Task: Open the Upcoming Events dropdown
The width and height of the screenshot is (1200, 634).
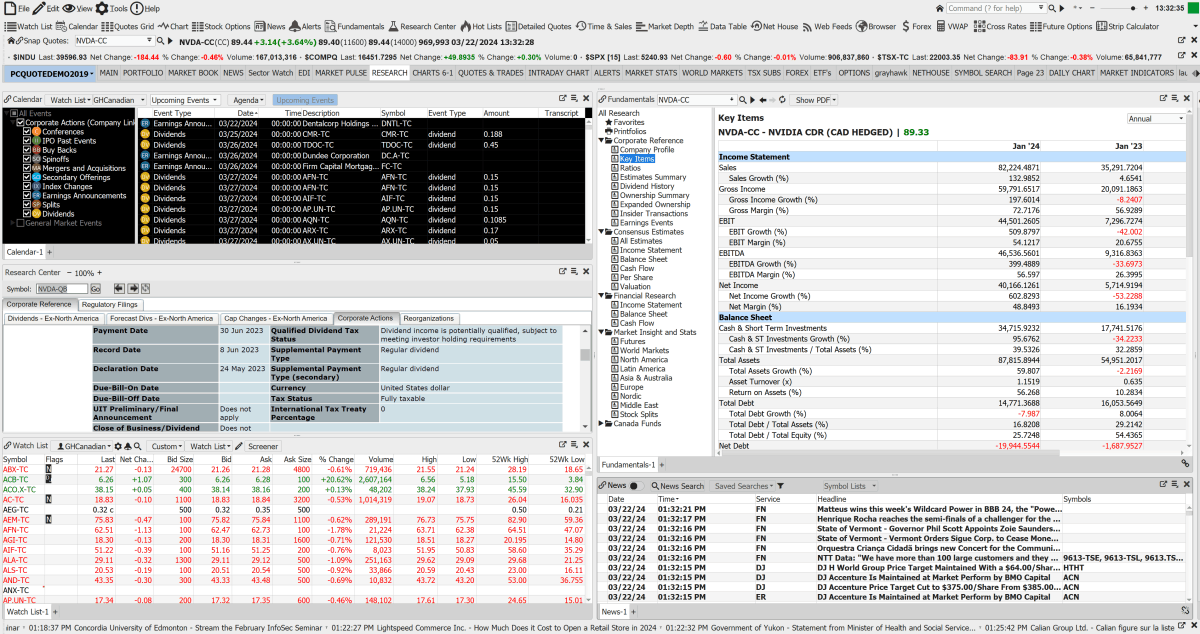Action: [x=184, y=100]
